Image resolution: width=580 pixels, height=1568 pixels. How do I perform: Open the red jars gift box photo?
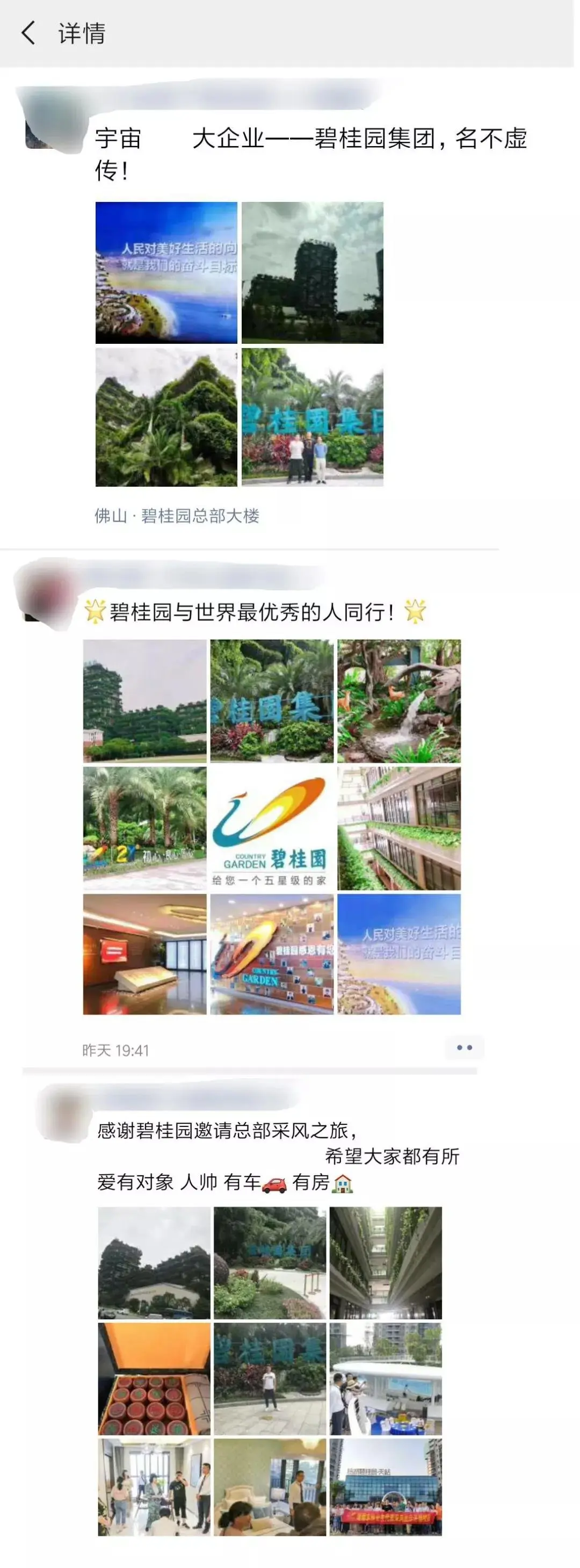click(154, 1379)
